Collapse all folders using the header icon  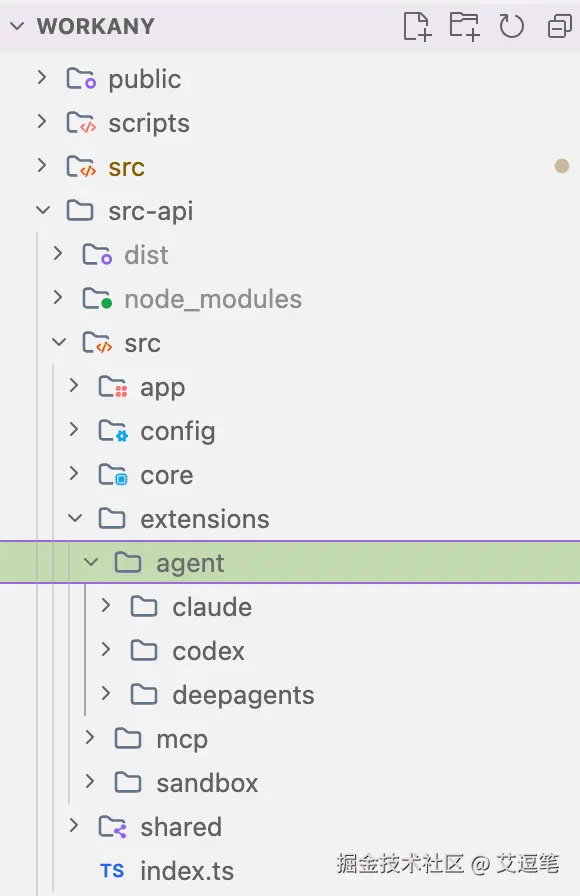[559, 26]
